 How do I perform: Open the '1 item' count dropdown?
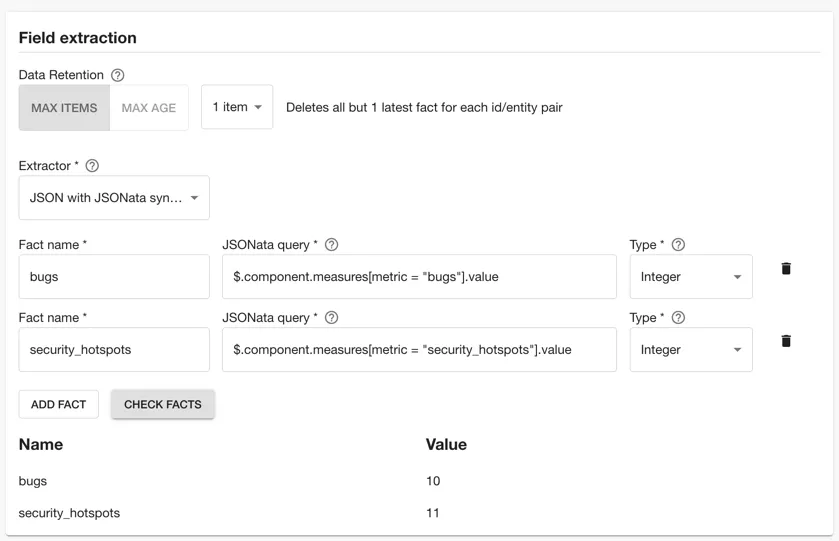click(x=237, y=107)
